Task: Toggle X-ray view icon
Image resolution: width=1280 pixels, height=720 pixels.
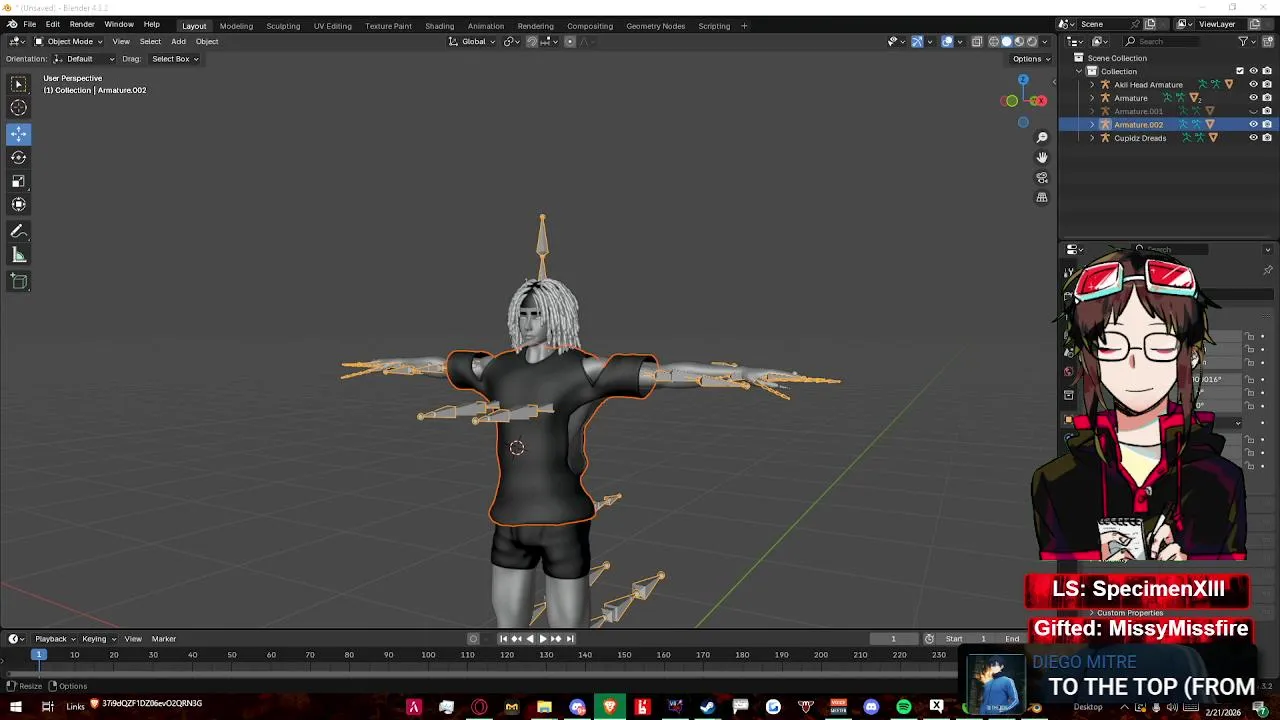Action: pyautogui.click(x=977, y=41)
